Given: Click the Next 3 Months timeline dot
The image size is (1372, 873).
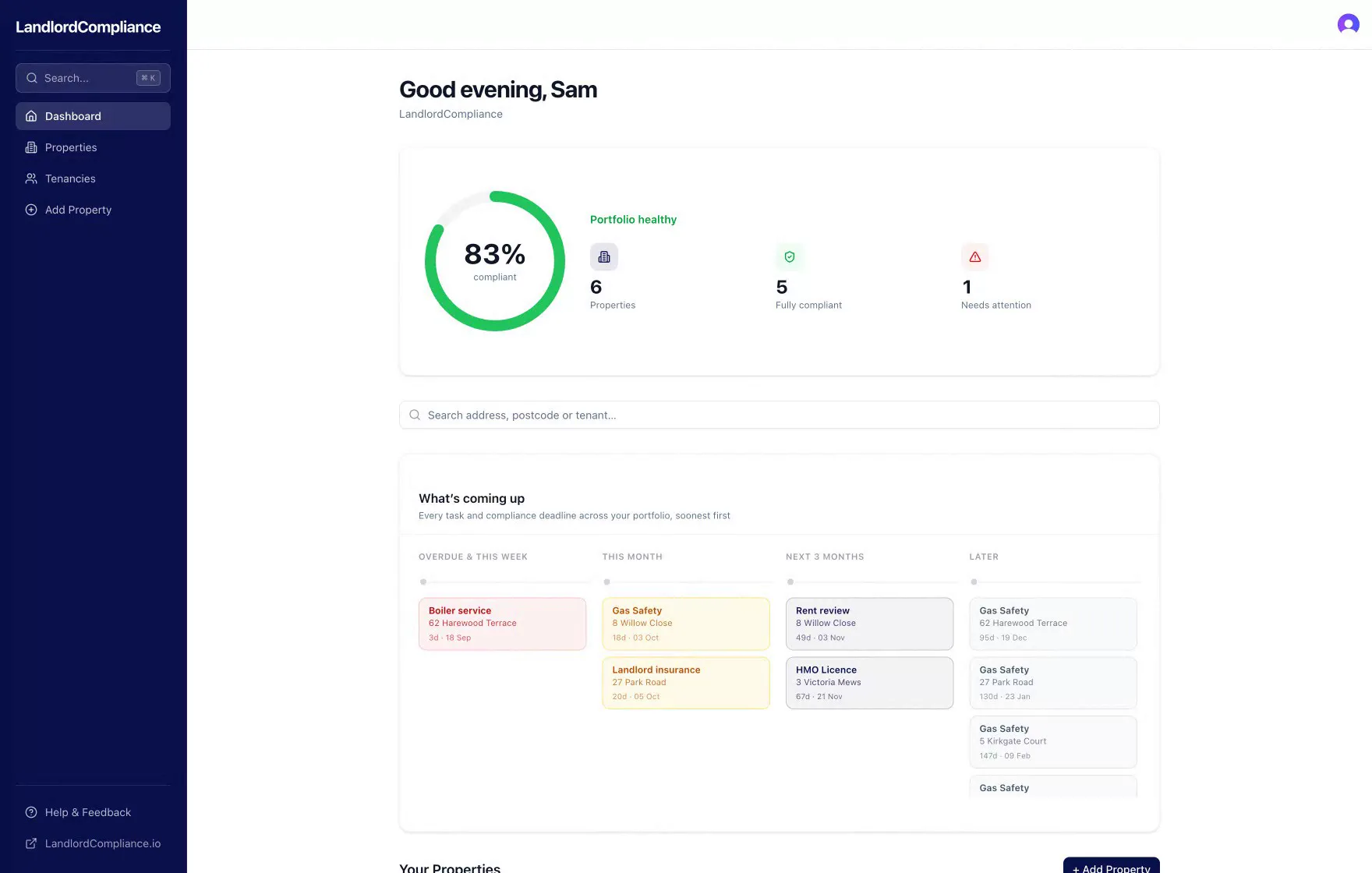Looking at the screenshot, I should 790,581.
